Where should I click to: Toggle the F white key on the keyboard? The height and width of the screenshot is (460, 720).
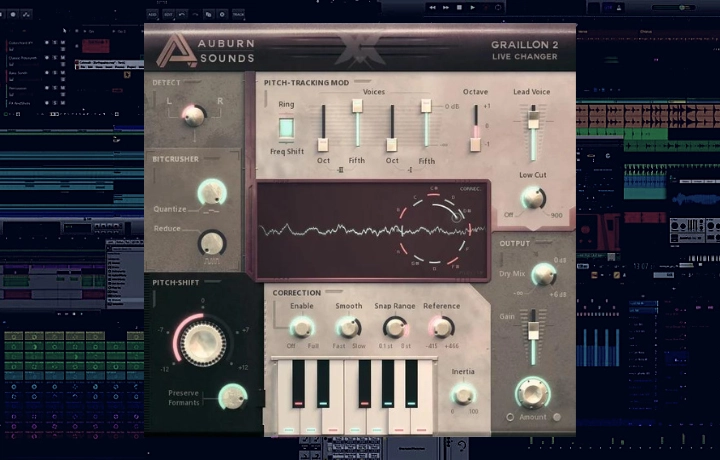point(355,420)
